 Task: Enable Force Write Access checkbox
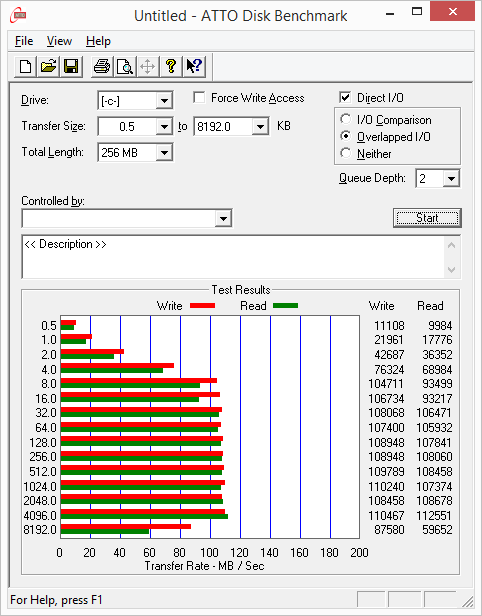coord(199,97)
